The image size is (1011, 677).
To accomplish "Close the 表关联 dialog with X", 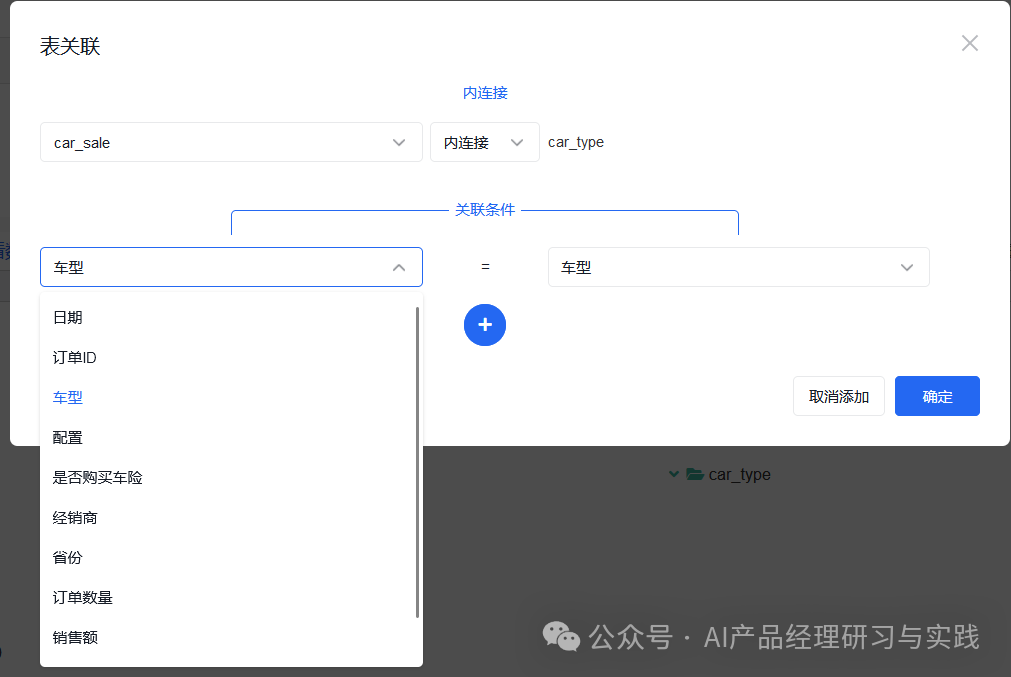I will (969, 43).
